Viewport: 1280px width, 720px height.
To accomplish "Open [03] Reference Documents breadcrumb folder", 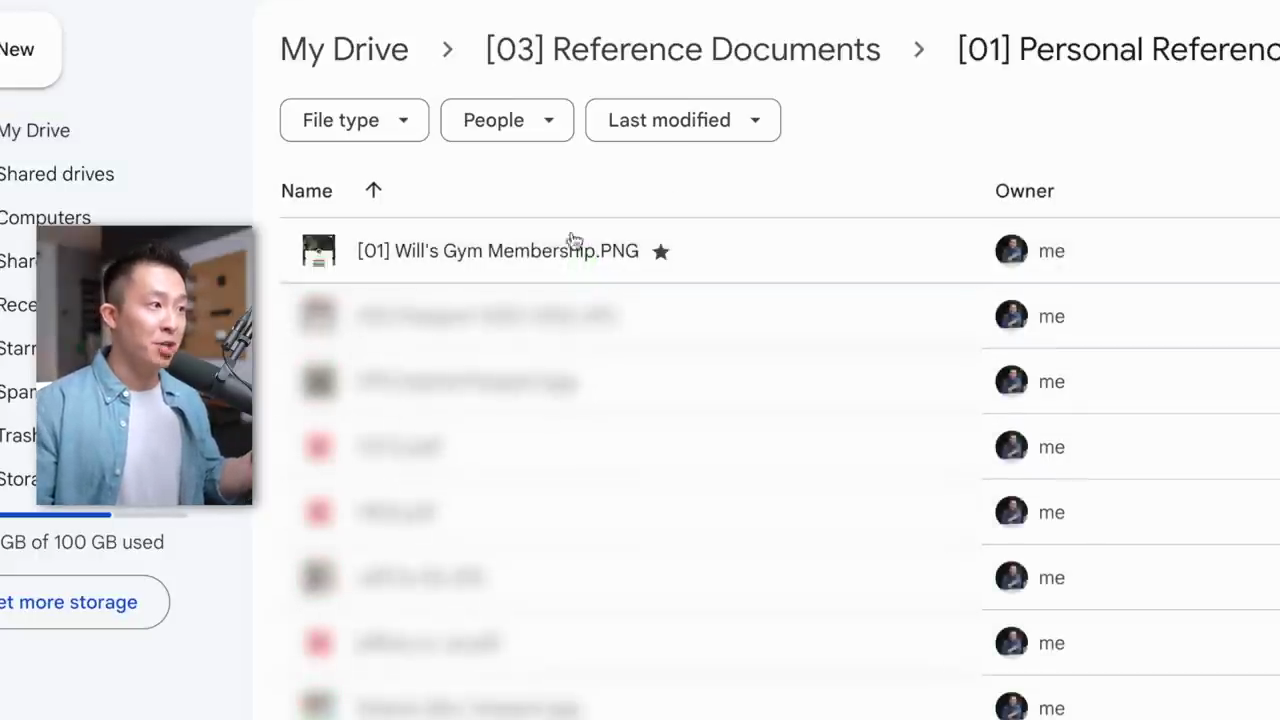I will (683, 49).
